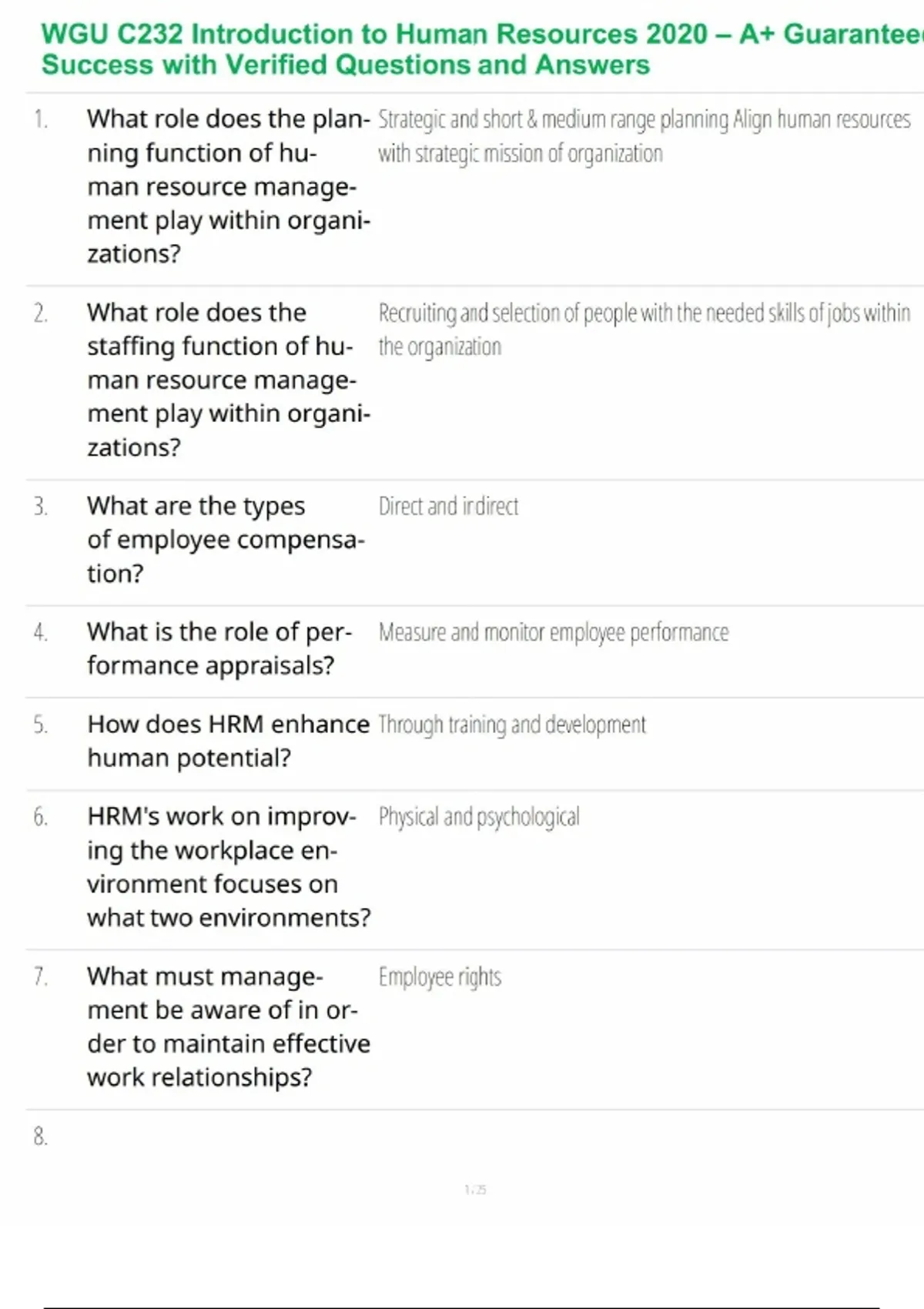This screenshot has width=924, height=1309.
Task: Click item number 4 in the list
Action: pyautogui.click(x=40, y=632)
